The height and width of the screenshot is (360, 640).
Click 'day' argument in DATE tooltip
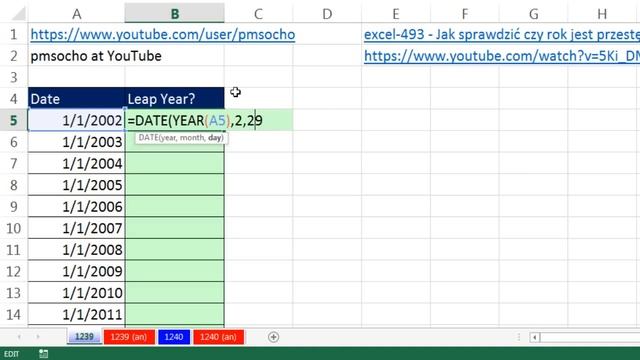[x=215, y=138]
